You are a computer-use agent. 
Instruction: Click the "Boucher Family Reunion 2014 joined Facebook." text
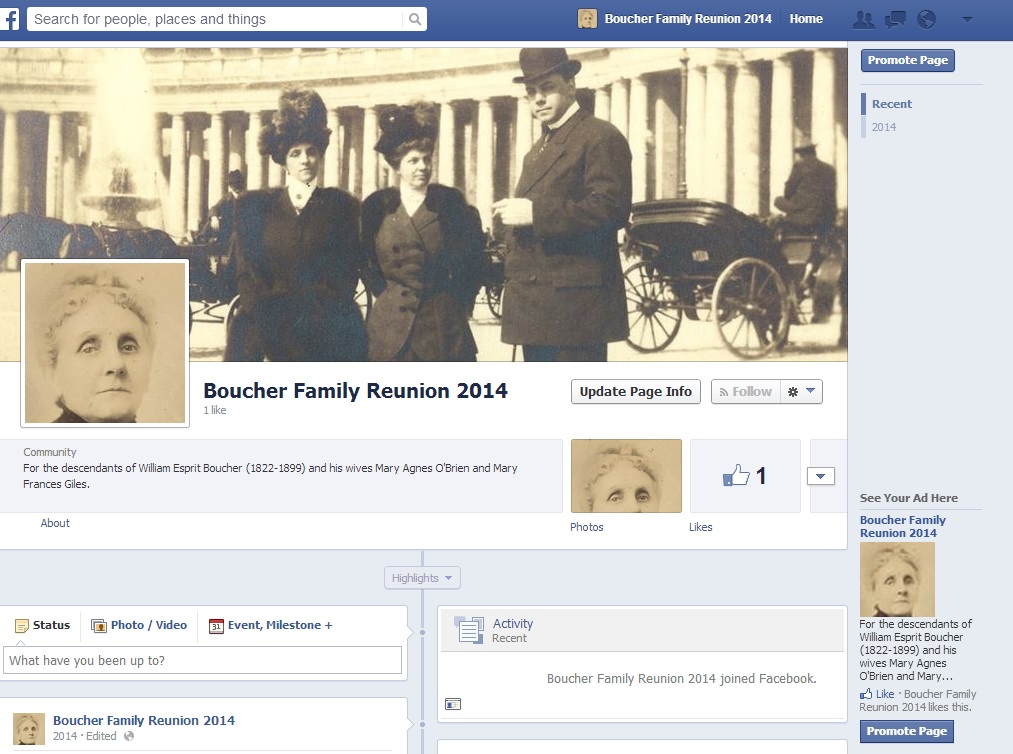click(682, 678)
